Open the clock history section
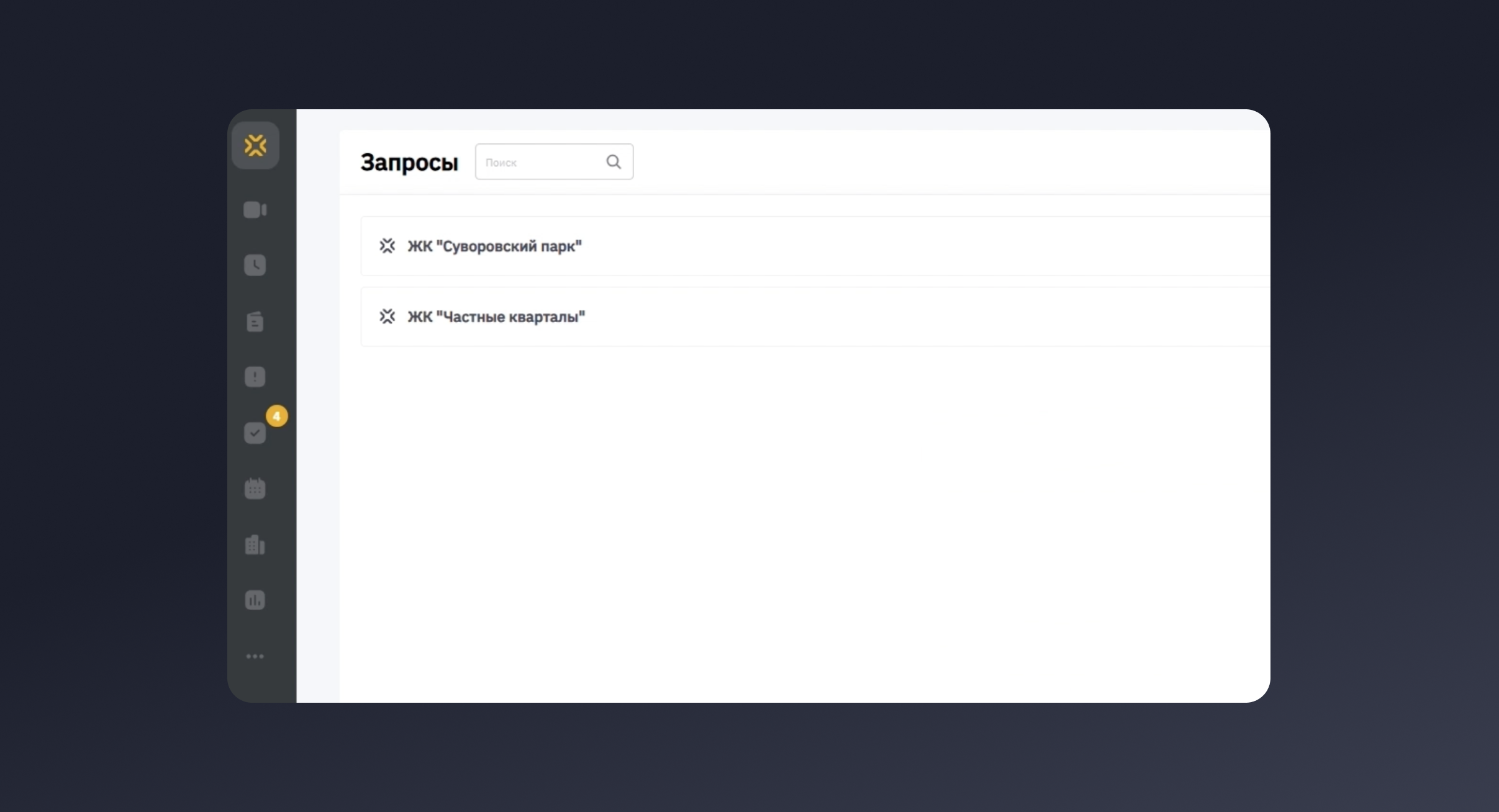1499x812 pixels. point(255,266)
